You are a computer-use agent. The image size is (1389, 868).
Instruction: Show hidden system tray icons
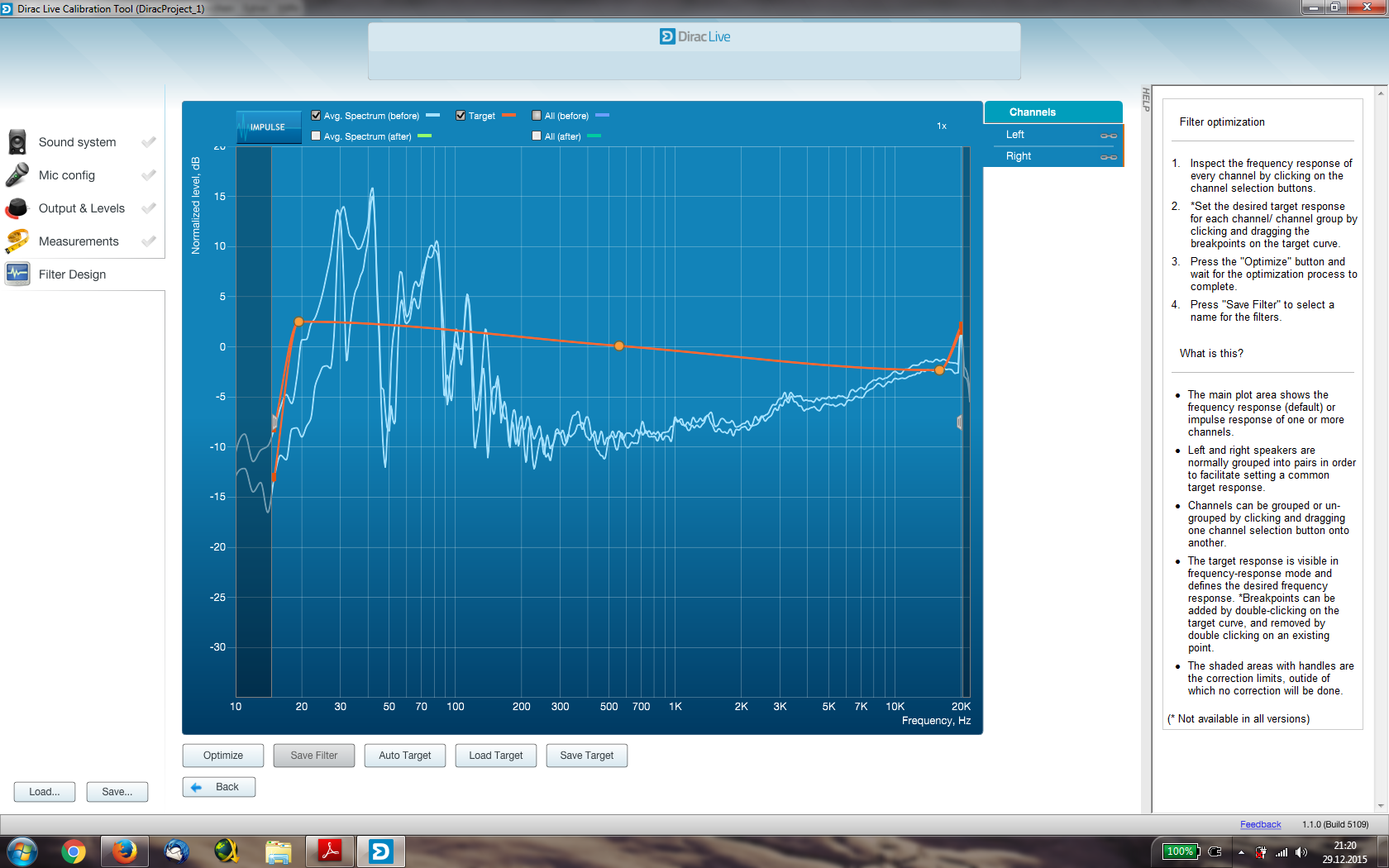click(1241, 852)
